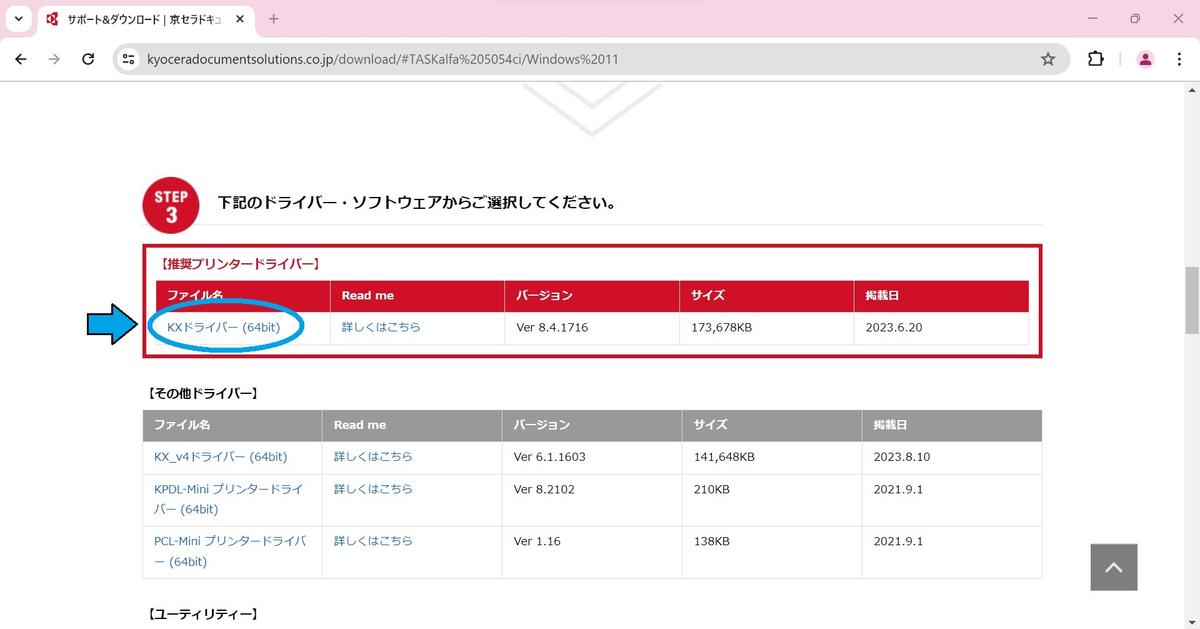Open the Chrome profile avatar icon
This screenshot has width=1200, height=629.
[1145, 59]
